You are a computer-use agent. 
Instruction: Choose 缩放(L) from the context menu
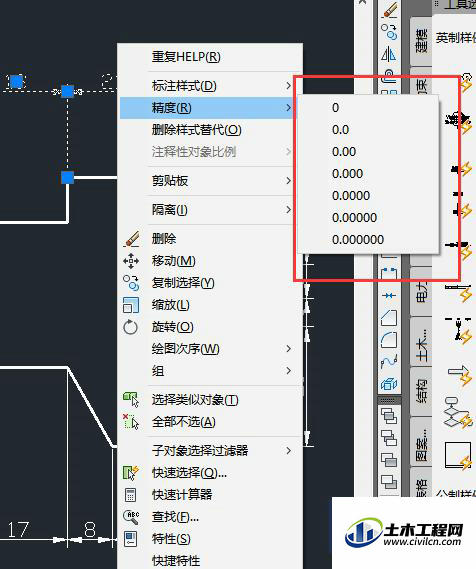click(x=211, y=305)
